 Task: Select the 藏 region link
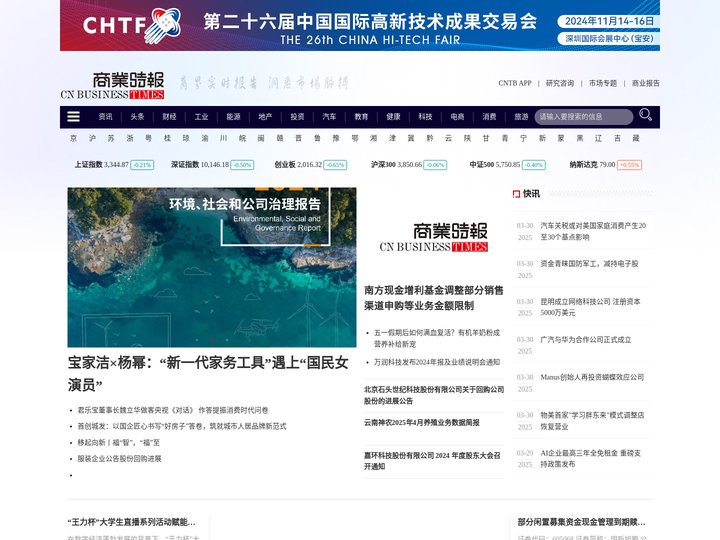pyautogui.click(x=636, y=138)
